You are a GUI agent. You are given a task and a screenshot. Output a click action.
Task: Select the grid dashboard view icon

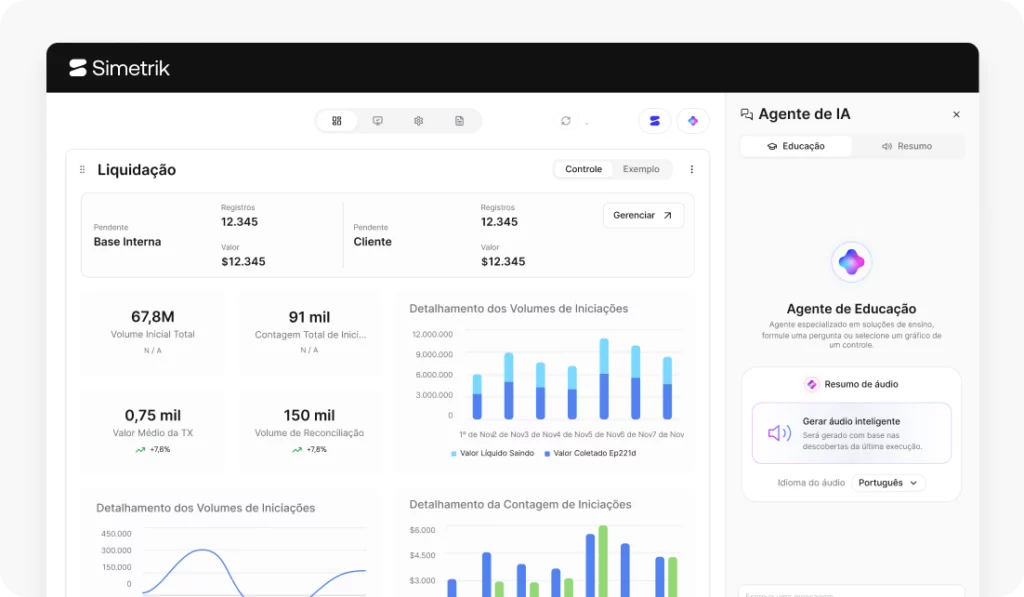[x=337, y=121]
